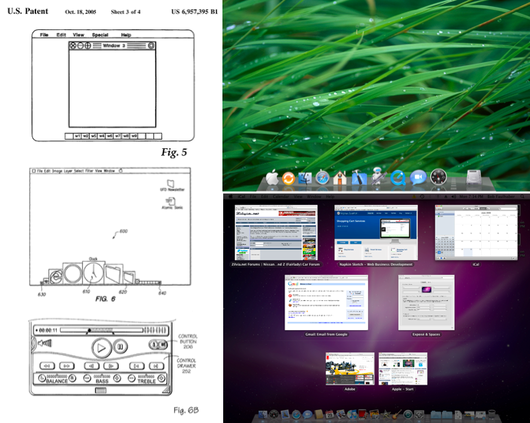Image resolution: width=530 pixels, height=423 pixels.
Task: Open iChat video bubble icon in dock
Action: (418, 178)
